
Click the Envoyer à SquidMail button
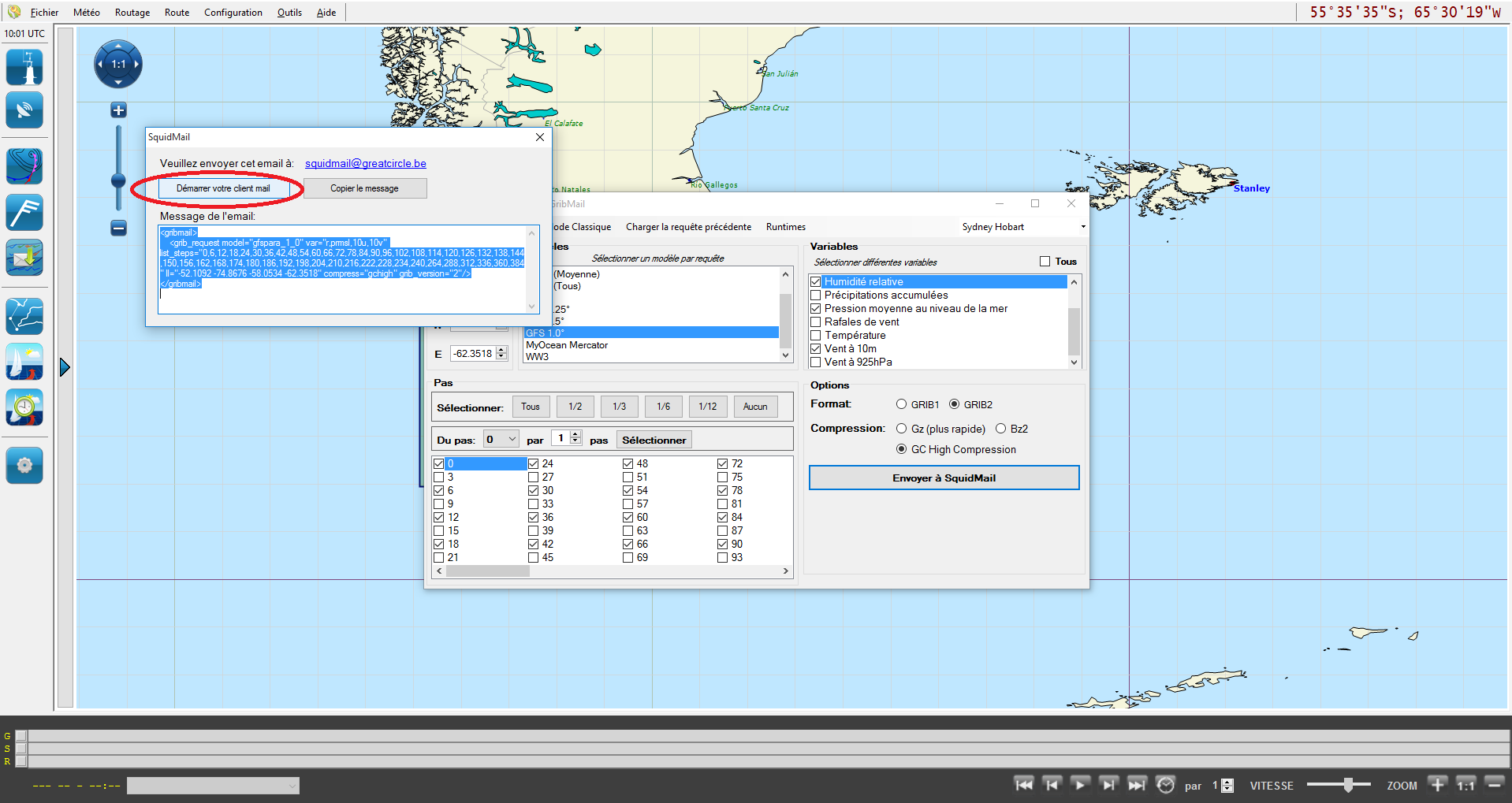944,478
